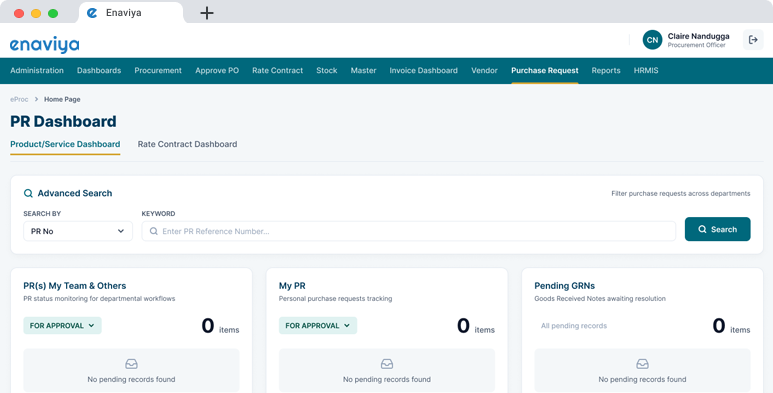This screenshot has width=773, height=393.
Task: Open the Search By PR No dropdown
Action: (x=78, y=231)
